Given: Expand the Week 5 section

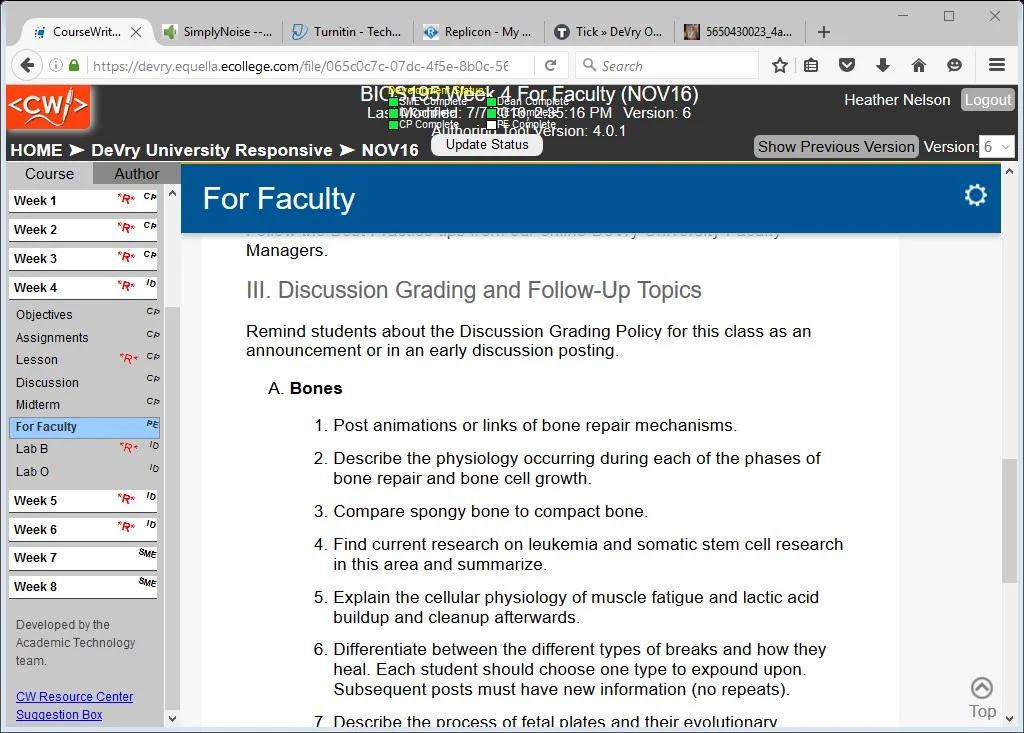Looking at the screenshot, I should (84, 500).
